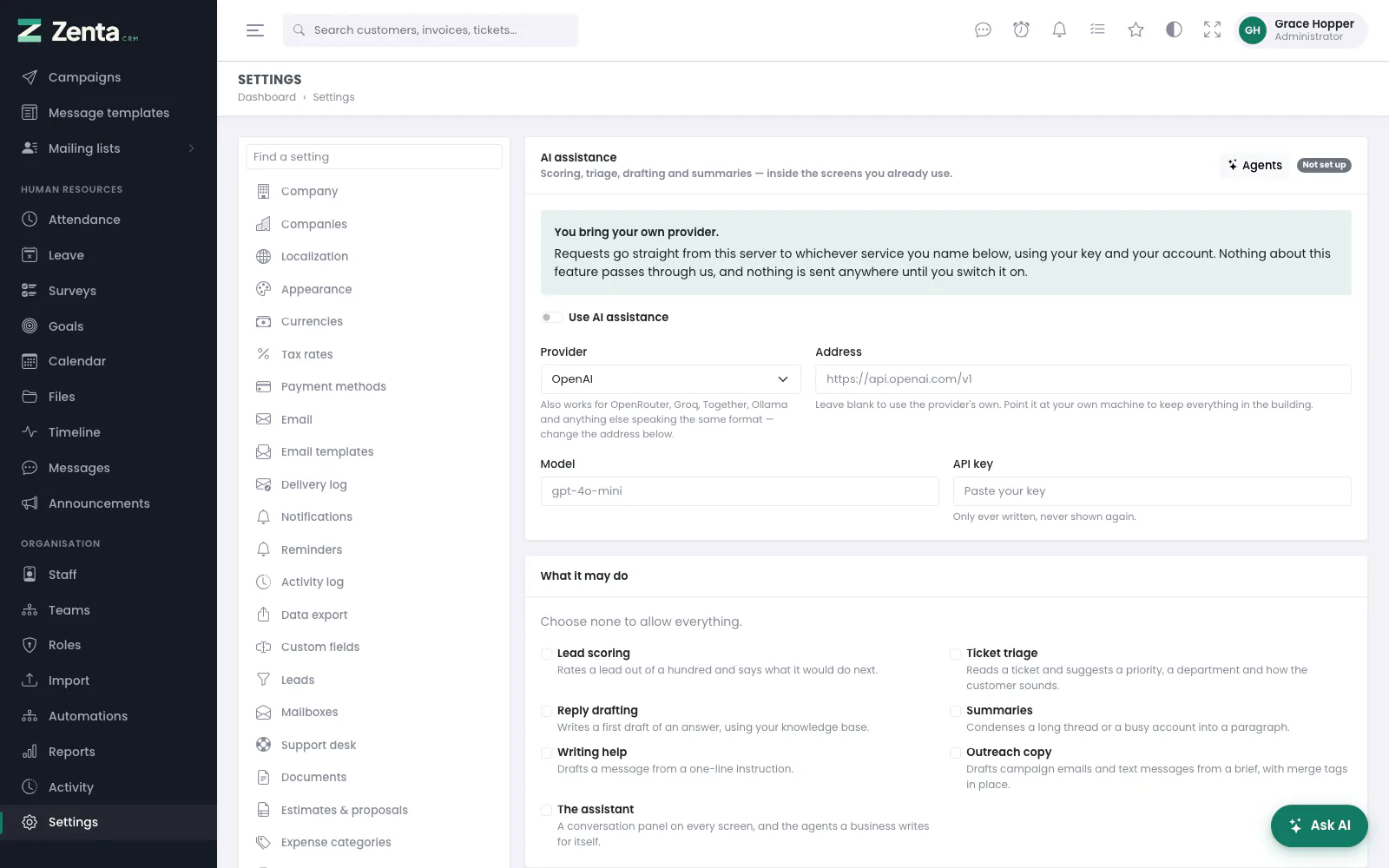The width and height of the screenshot is (1389, 868).
Task: Check the Summaries checkbox
Action: pos(955,711)
